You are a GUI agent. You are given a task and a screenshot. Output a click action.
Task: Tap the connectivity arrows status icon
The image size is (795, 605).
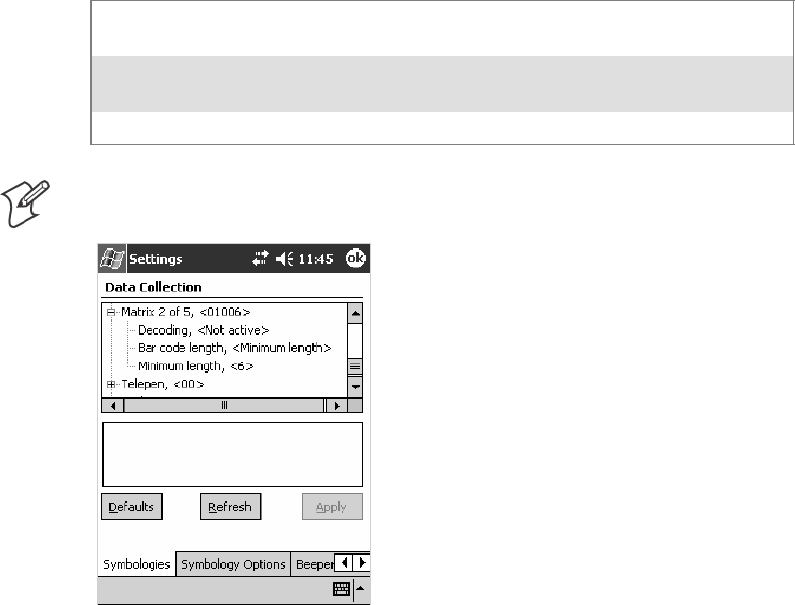pos(260,259)
